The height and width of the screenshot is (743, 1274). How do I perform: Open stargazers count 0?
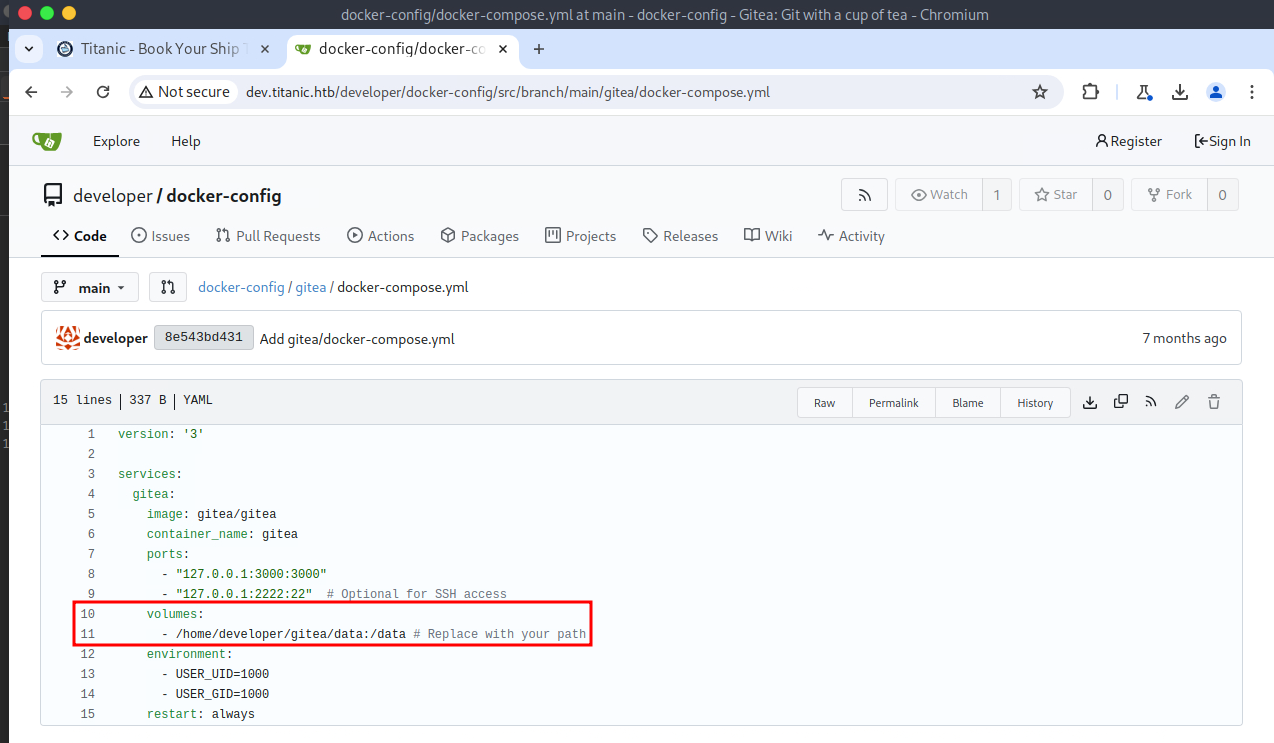tap(1107, 195)
